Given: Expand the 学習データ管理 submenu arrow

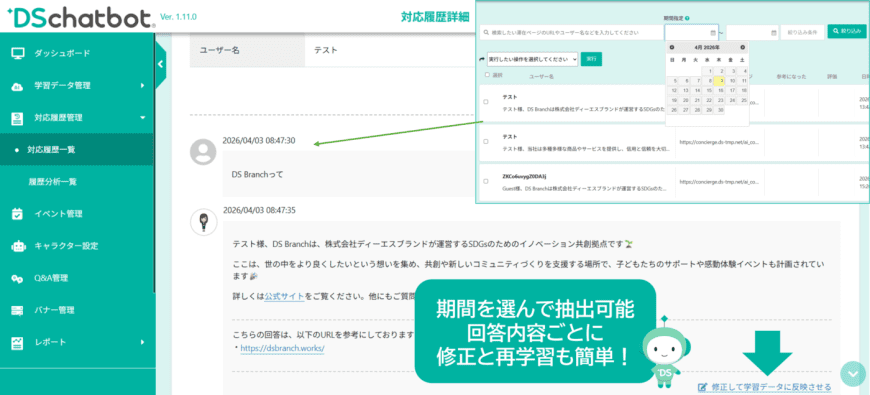Looking at the screenshot, I should point(143,86).
